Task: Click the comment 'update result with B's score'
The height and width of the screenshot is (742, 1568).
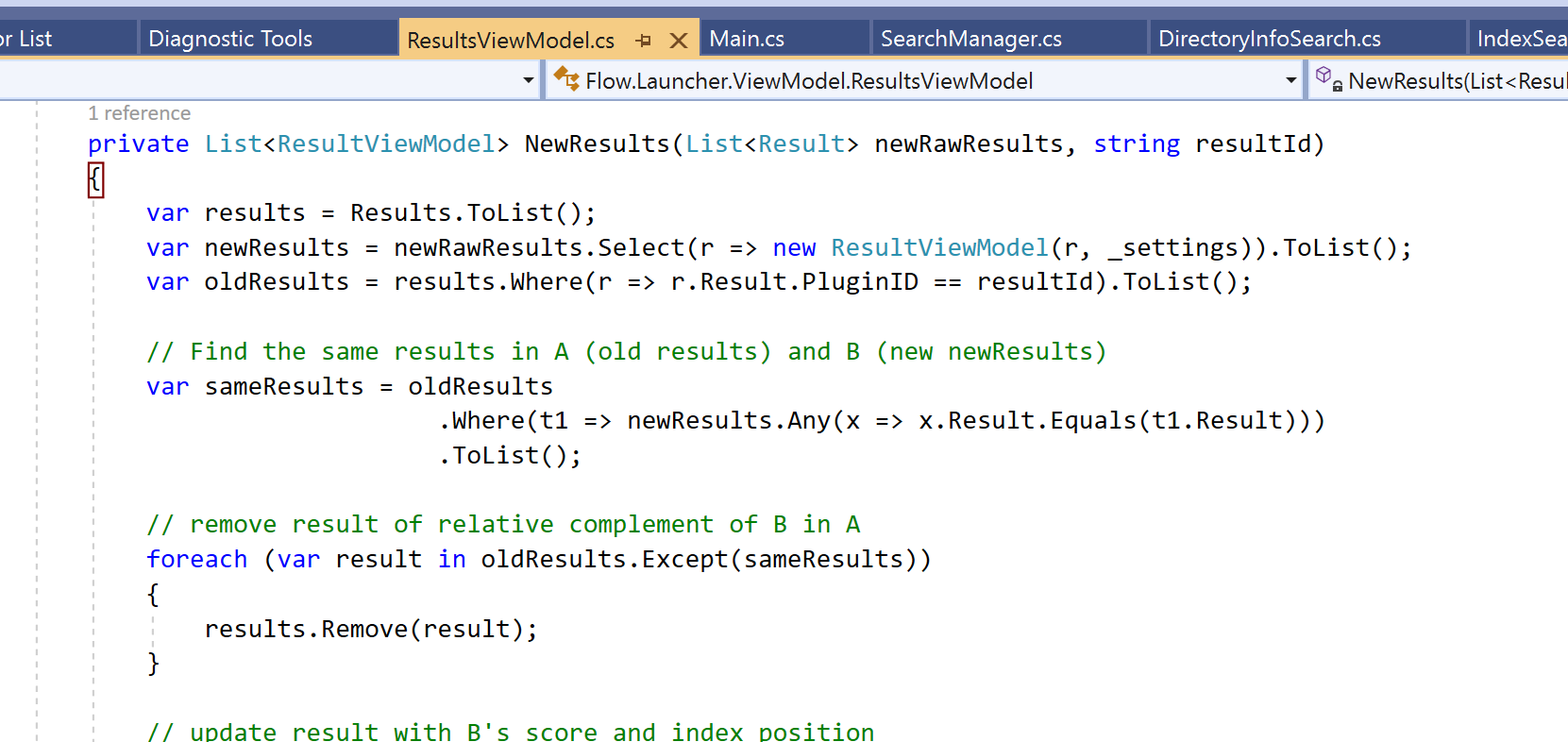Action: point(511,732)
